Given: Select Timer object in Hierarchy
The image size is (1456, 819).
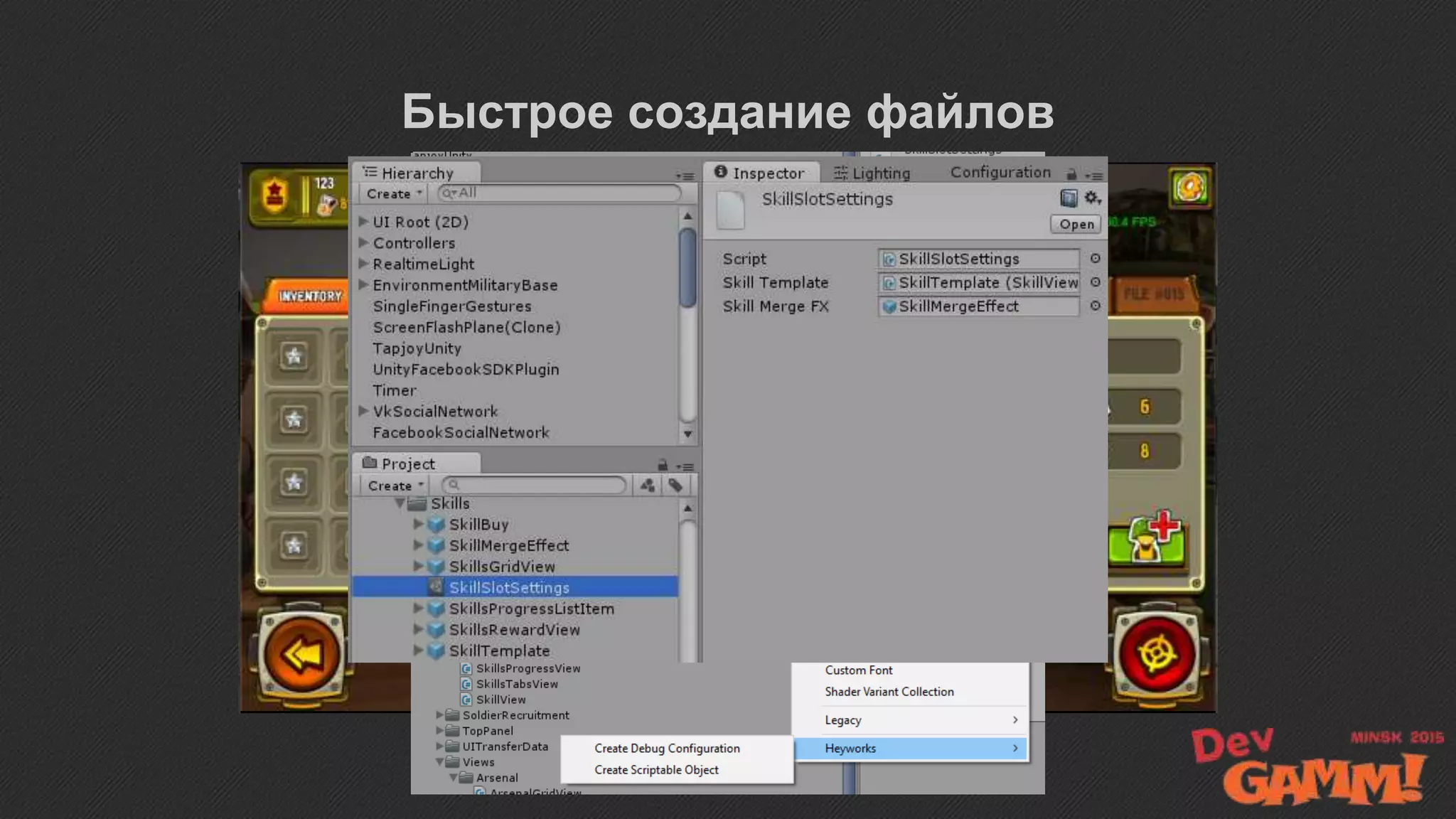Looking at the screenshot, I should (x=395, y=390).
